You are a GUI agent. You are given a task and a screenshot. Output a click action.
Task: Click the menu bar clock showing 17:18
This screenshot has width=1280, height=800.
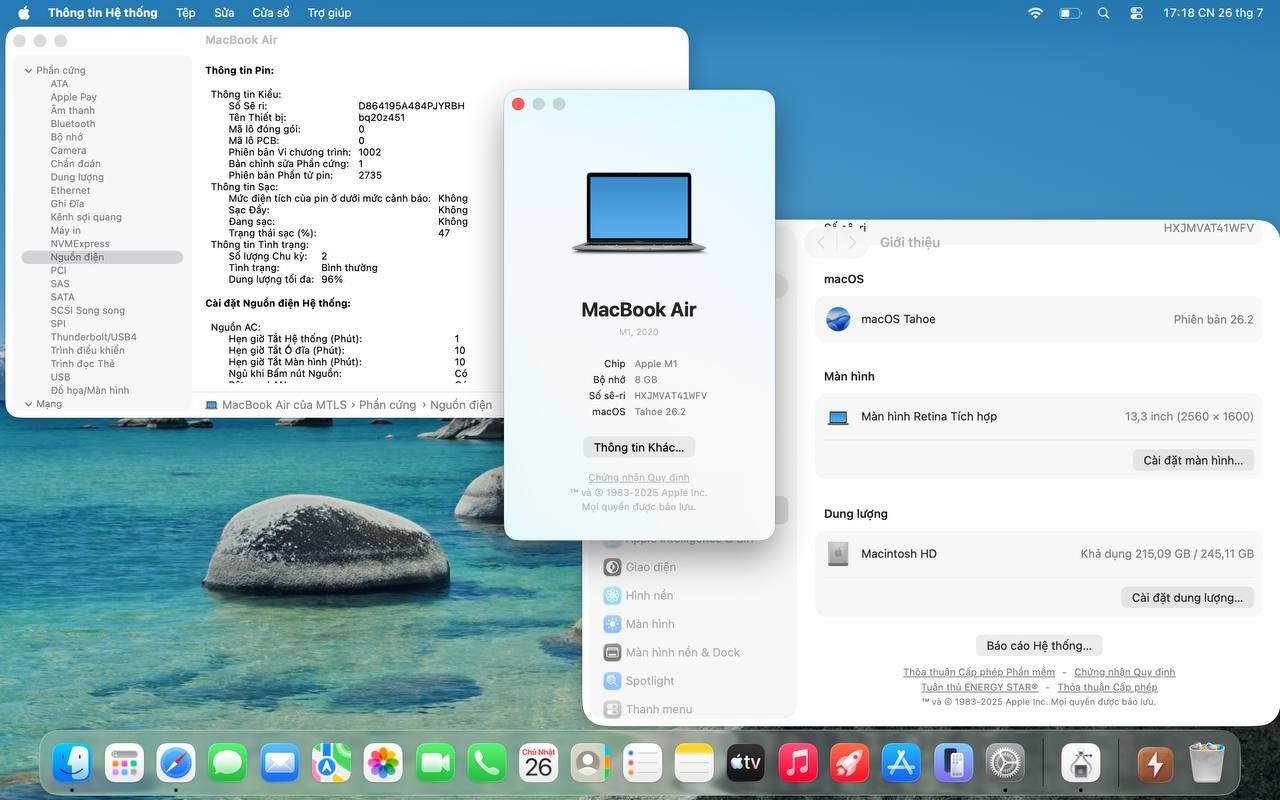[1213, 13]
